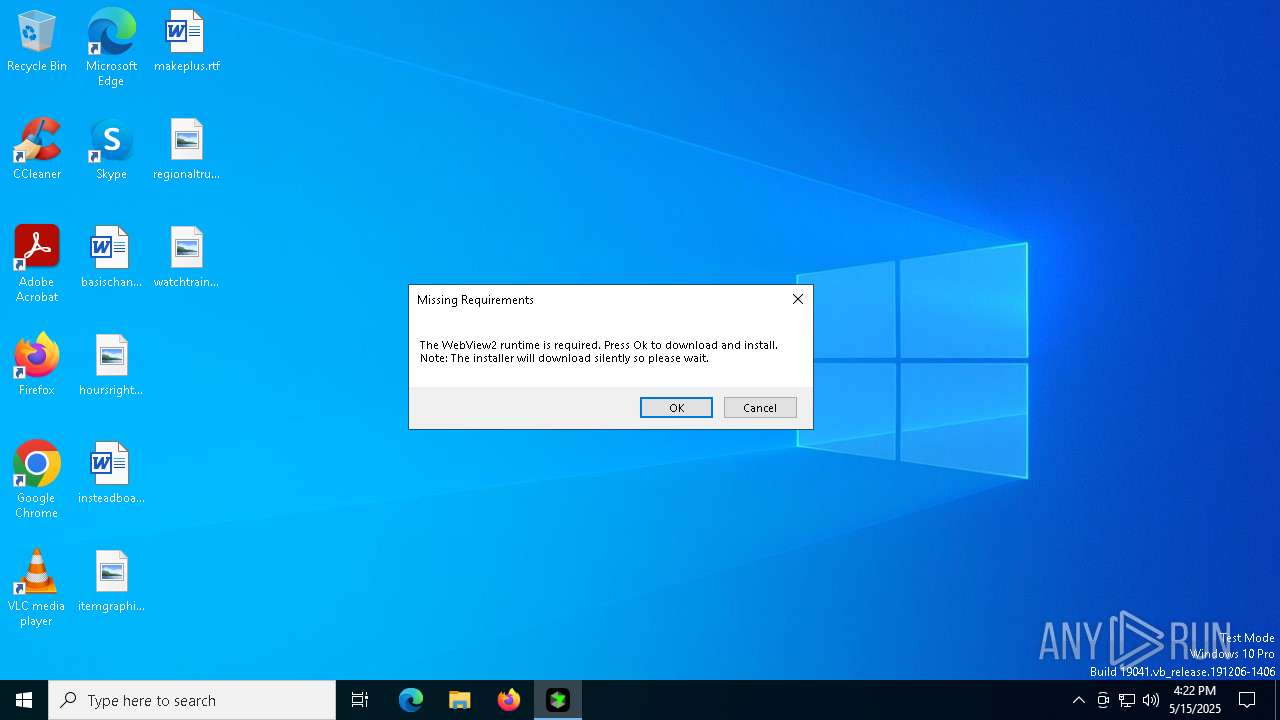Click OK to install WebView2 runtime
1280x720 pixels.
point(676,407)
